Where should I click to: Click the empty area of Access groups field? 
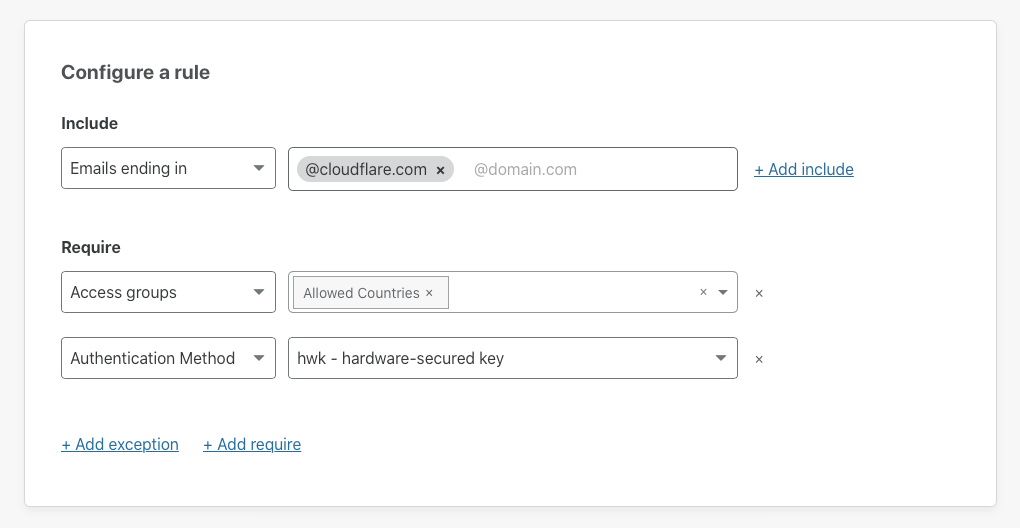pos(571,293)
